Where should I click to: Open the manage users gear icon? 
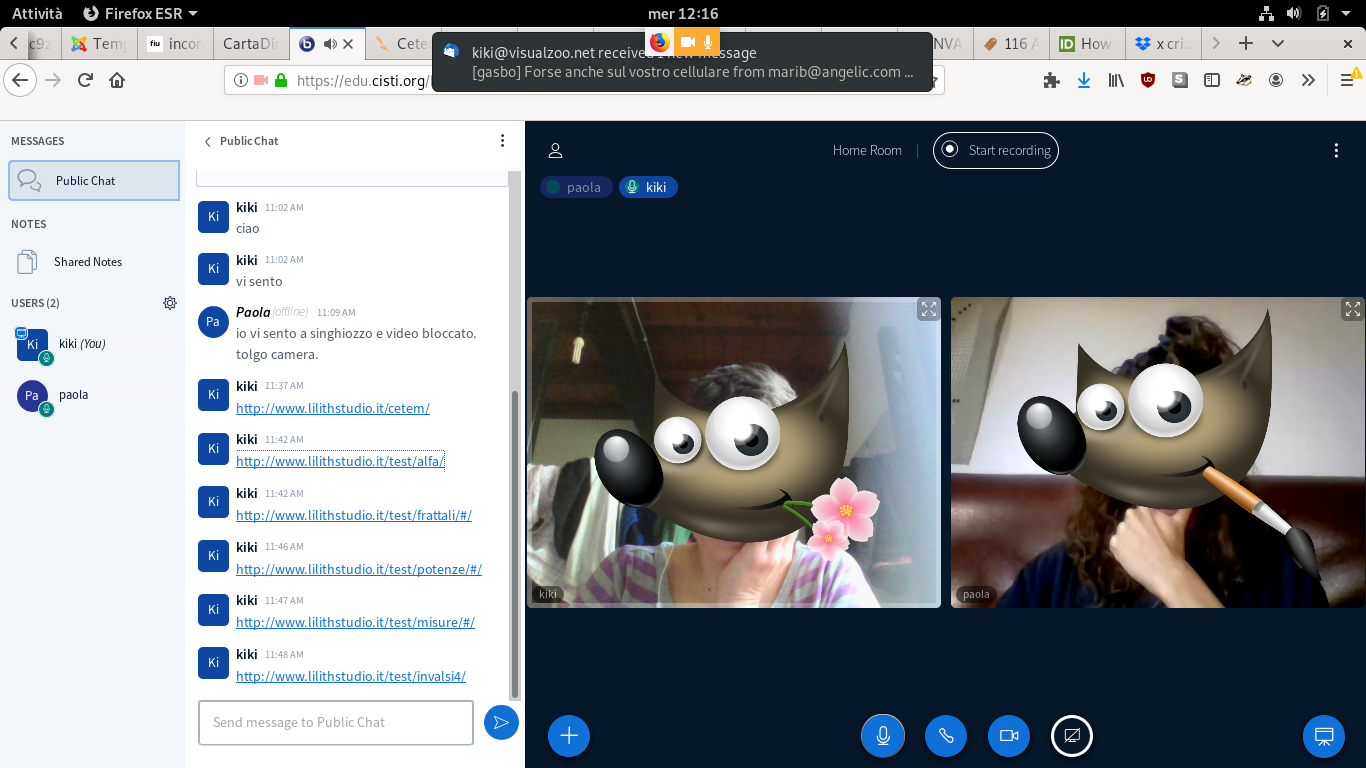pyautogui.click(x=170, y=303)
